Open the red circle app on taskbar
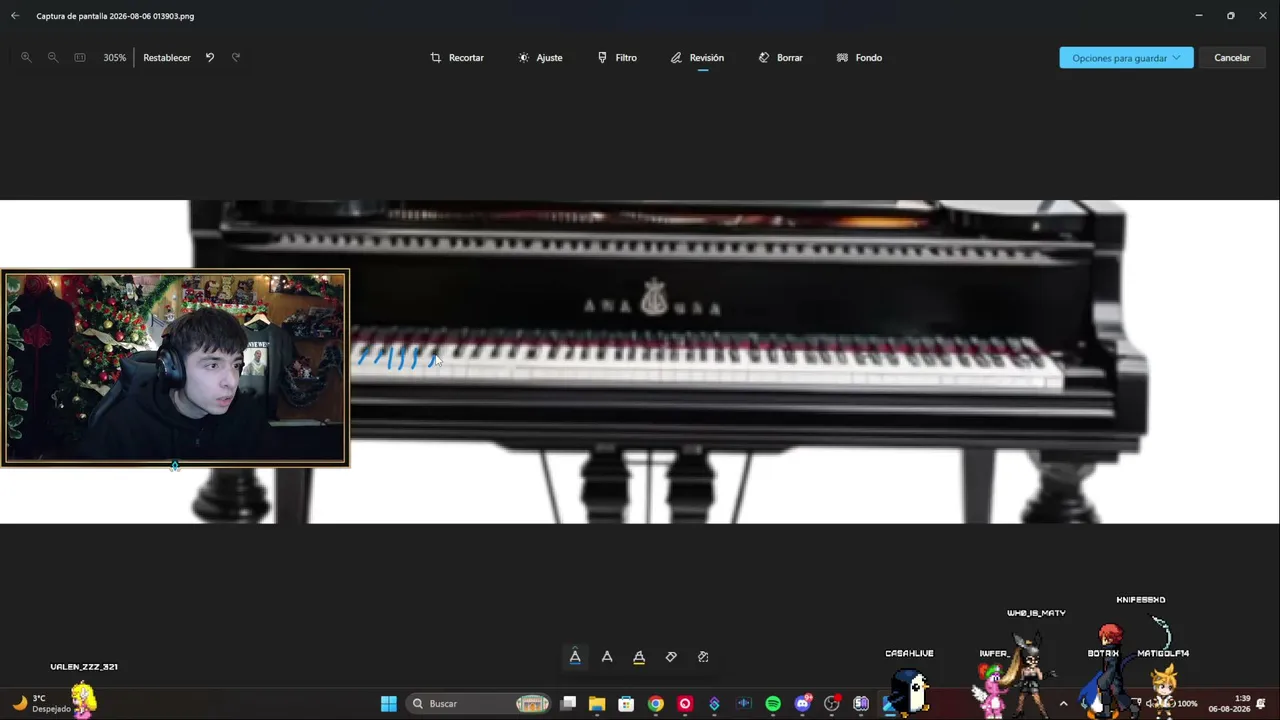 tap(685, 704)
